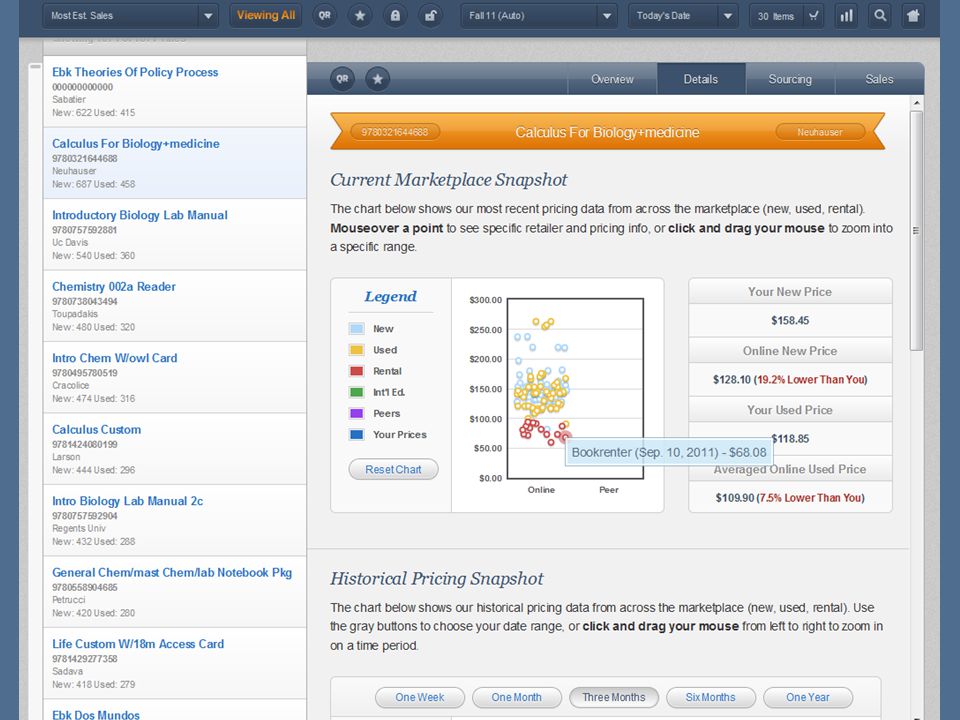The image size is (960, 720).
Task: Switch to the Sourcing tab
Action: (x=790, y=79)
